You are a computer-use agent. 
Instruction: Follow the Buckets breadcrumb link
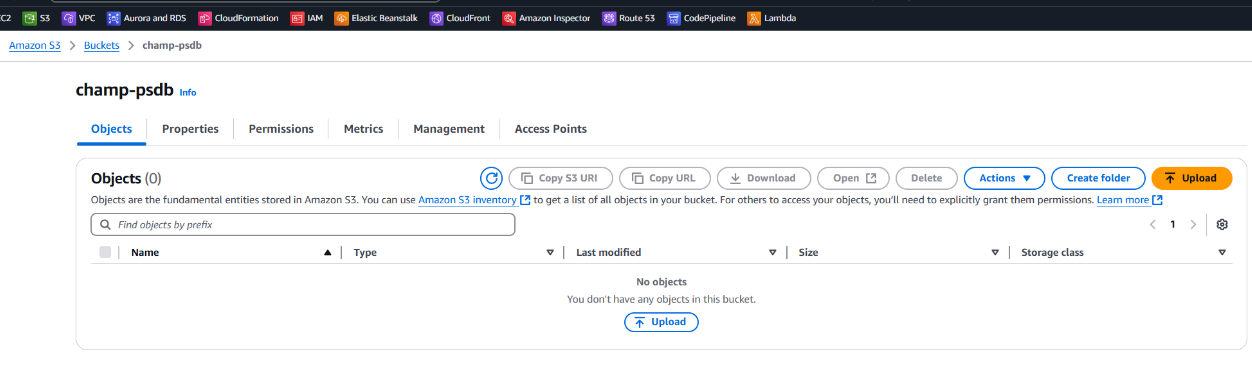point(101,45)
